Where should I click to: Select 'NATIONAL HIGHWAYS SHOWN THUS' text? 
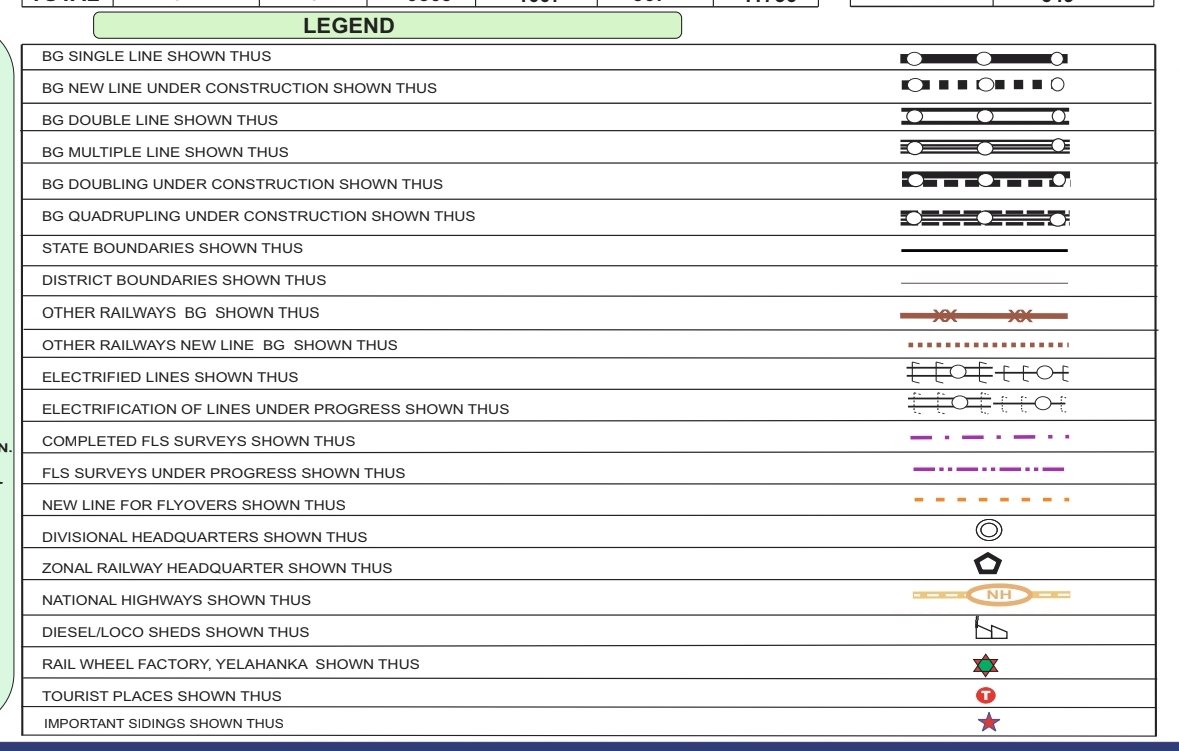(x=177, y=600)
